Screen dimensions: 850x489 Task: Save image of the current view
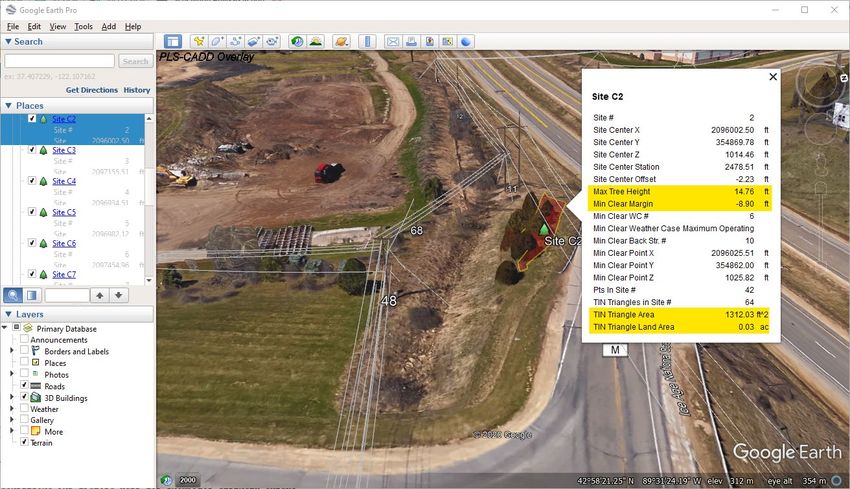430,41
